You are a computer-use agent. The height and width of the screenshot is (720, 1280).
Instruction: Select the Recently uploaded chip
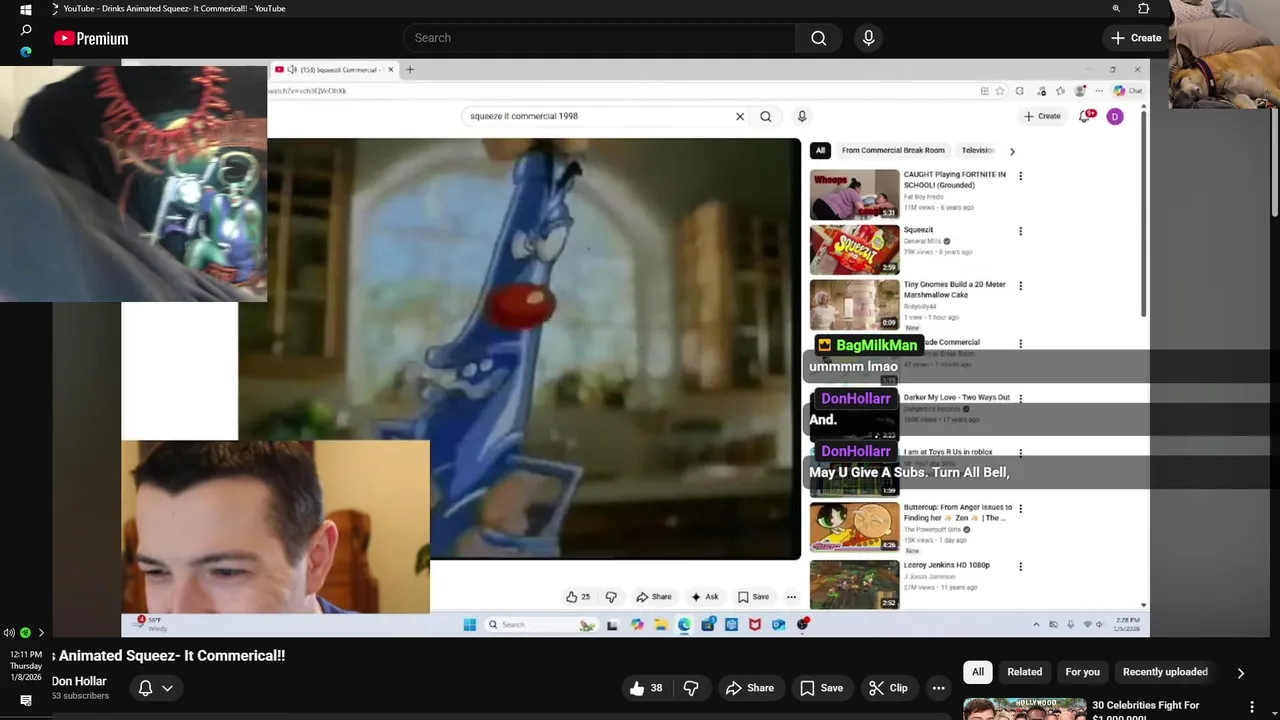click(x=1165, y=672)
